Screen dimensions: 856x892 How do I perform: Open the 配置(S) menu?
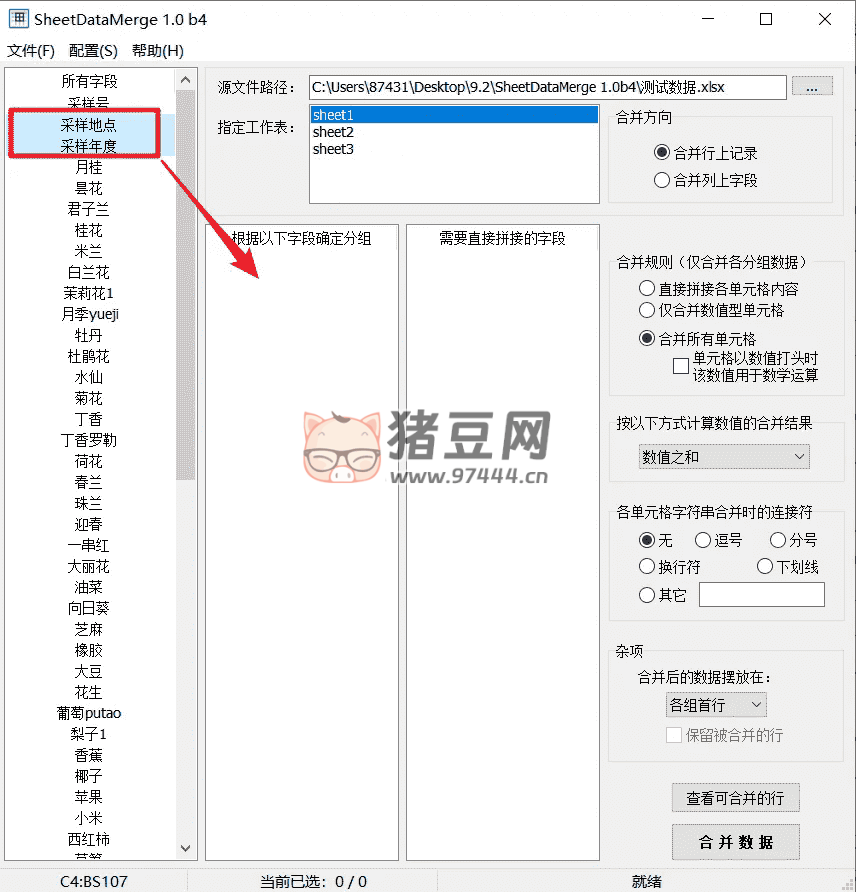93,51
